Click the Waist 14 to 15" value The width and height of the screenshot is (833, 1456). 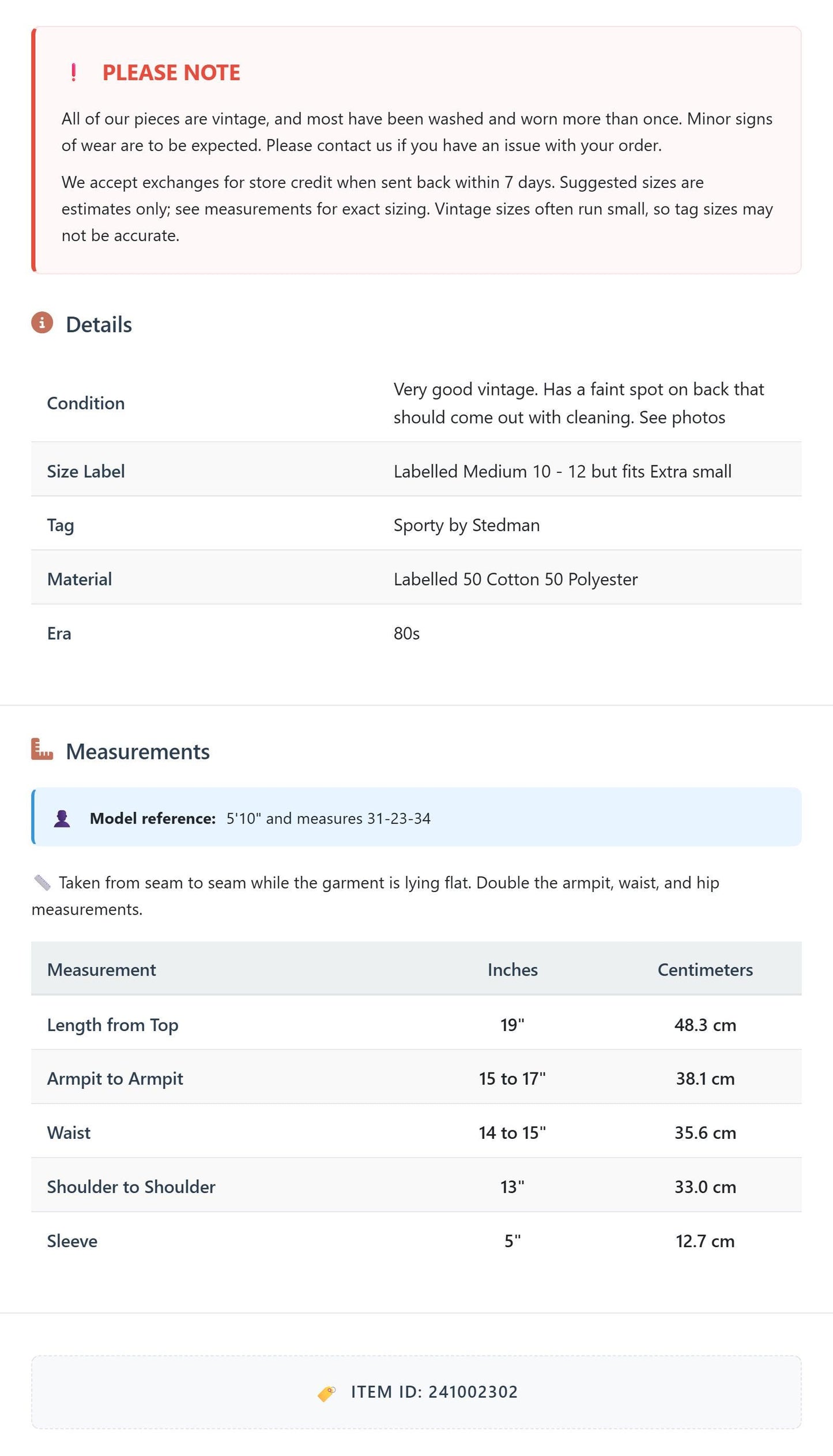pyautogui.click(x=512, y=1133)
